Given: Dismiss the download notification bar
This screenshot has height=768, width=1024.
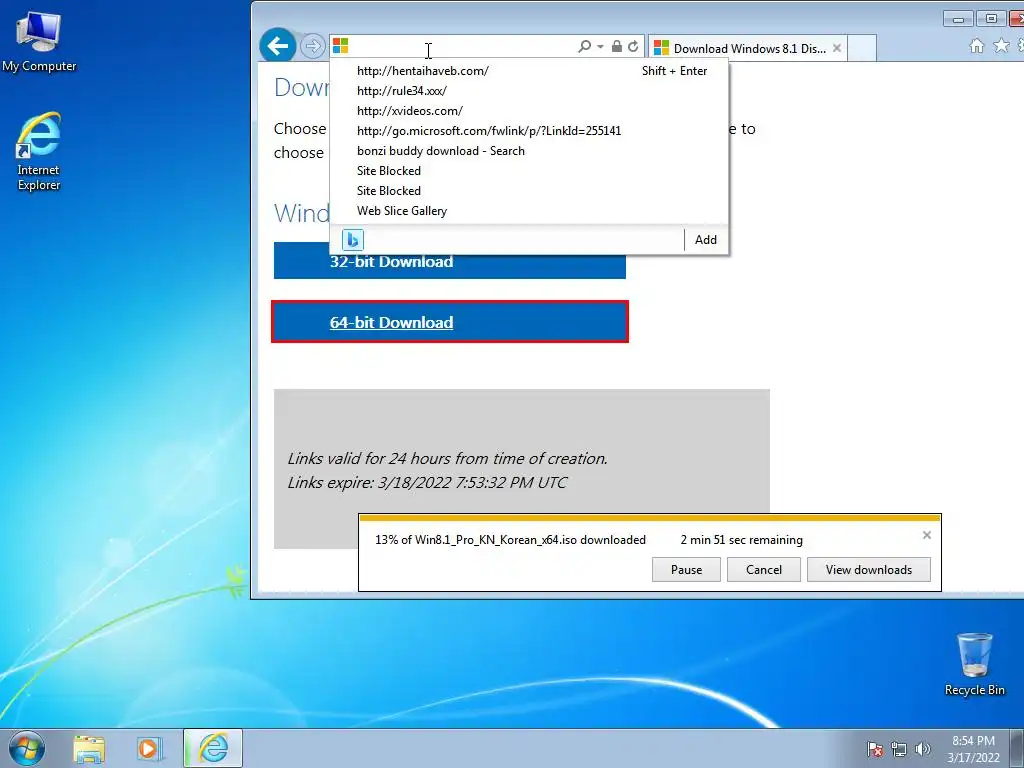Looking at the screenshot, I should point(927,535).
